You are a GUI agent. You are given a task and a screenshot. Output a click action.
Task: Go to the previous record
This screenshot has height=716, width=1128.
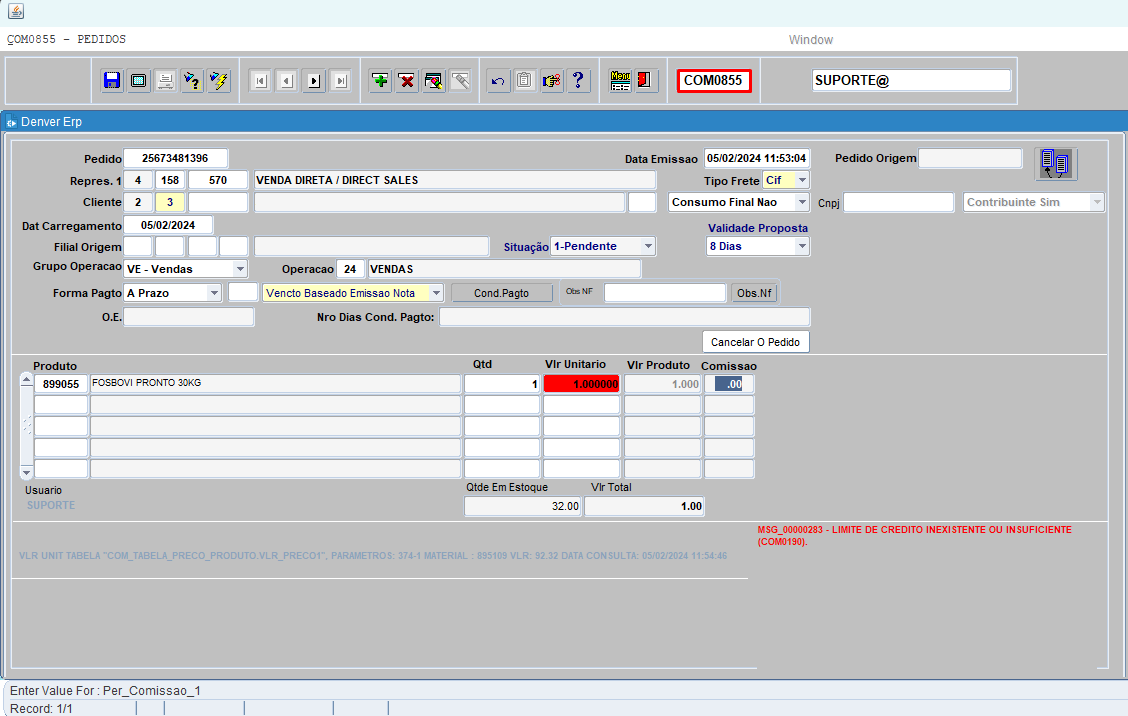point(287,81)
